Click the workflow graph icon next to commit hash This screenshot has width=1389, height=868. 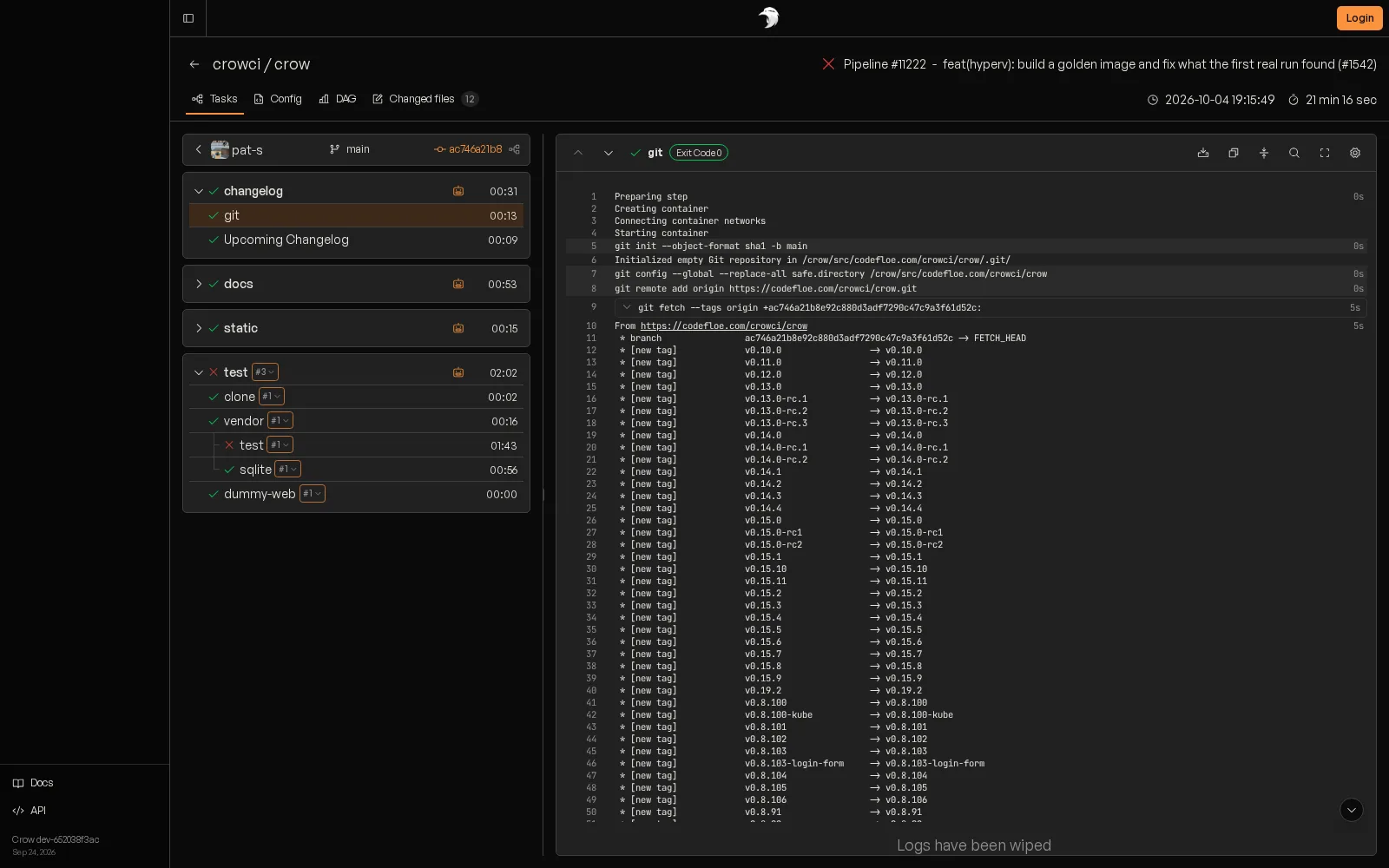[515, 149]
